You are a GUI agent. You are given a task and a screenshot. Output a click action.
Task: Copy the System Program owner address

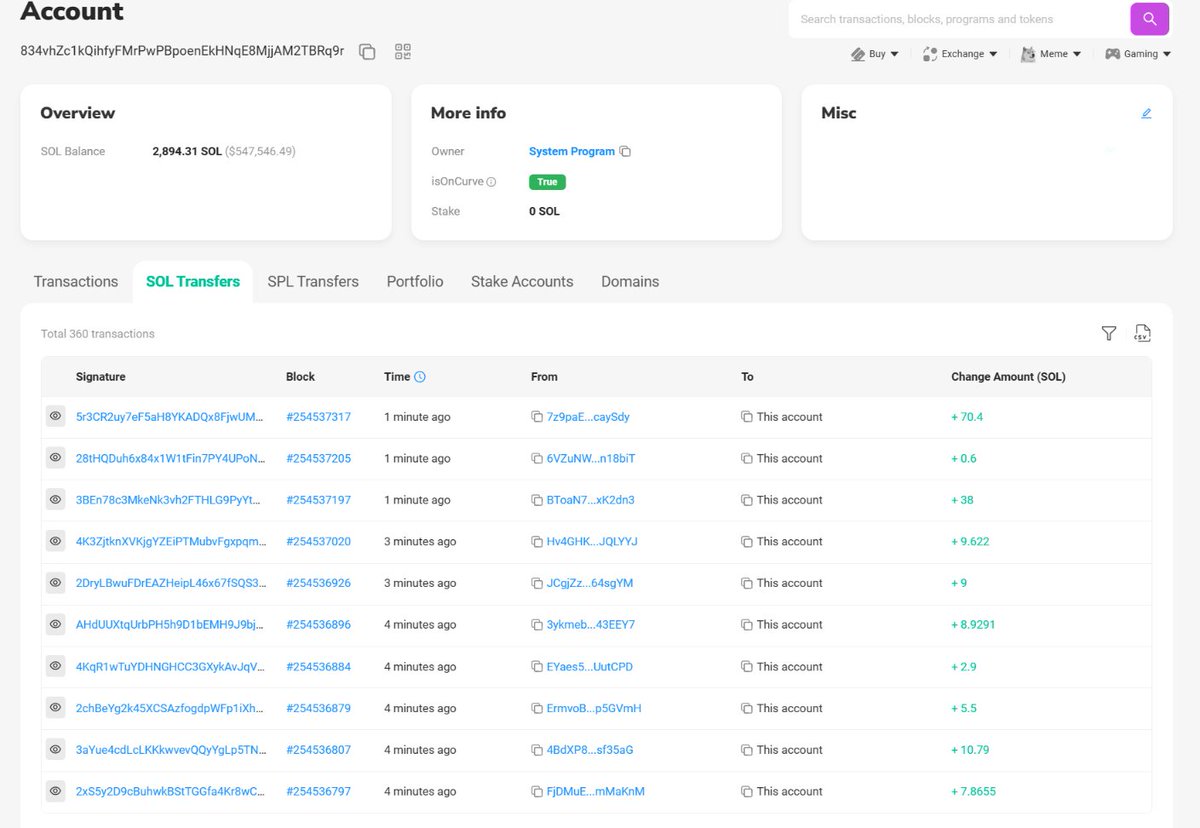point(625,152)
